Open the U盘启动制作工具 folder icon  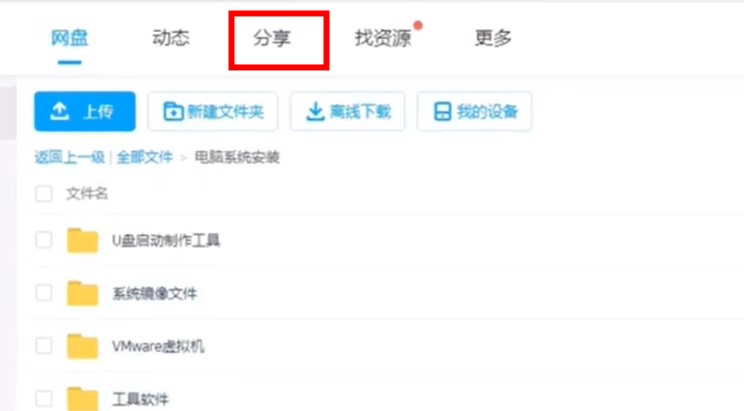tap(82, 240)
